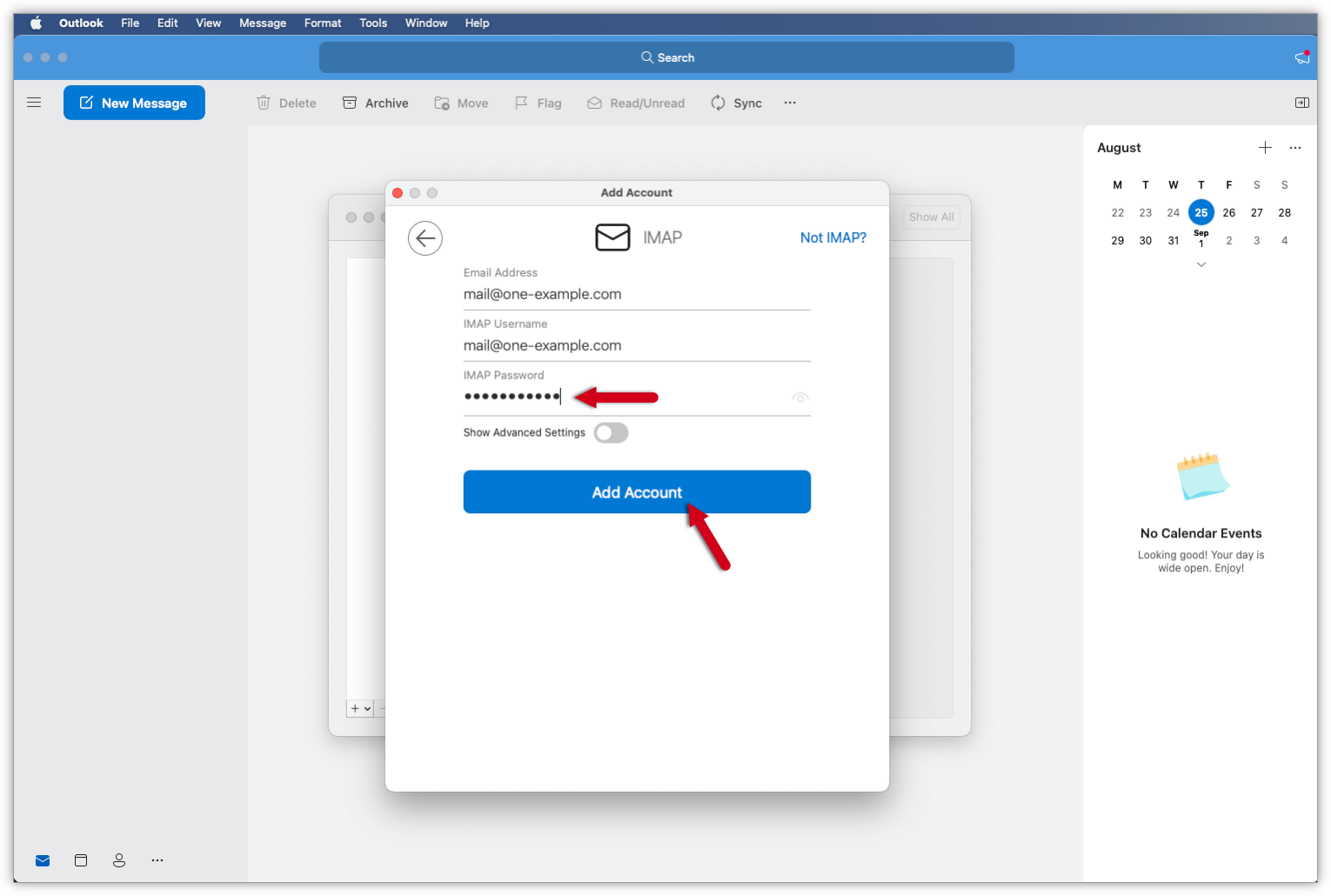Click the notification megaphone icon
Screen dimensions: 1331x896
(x=1301, y=57)
